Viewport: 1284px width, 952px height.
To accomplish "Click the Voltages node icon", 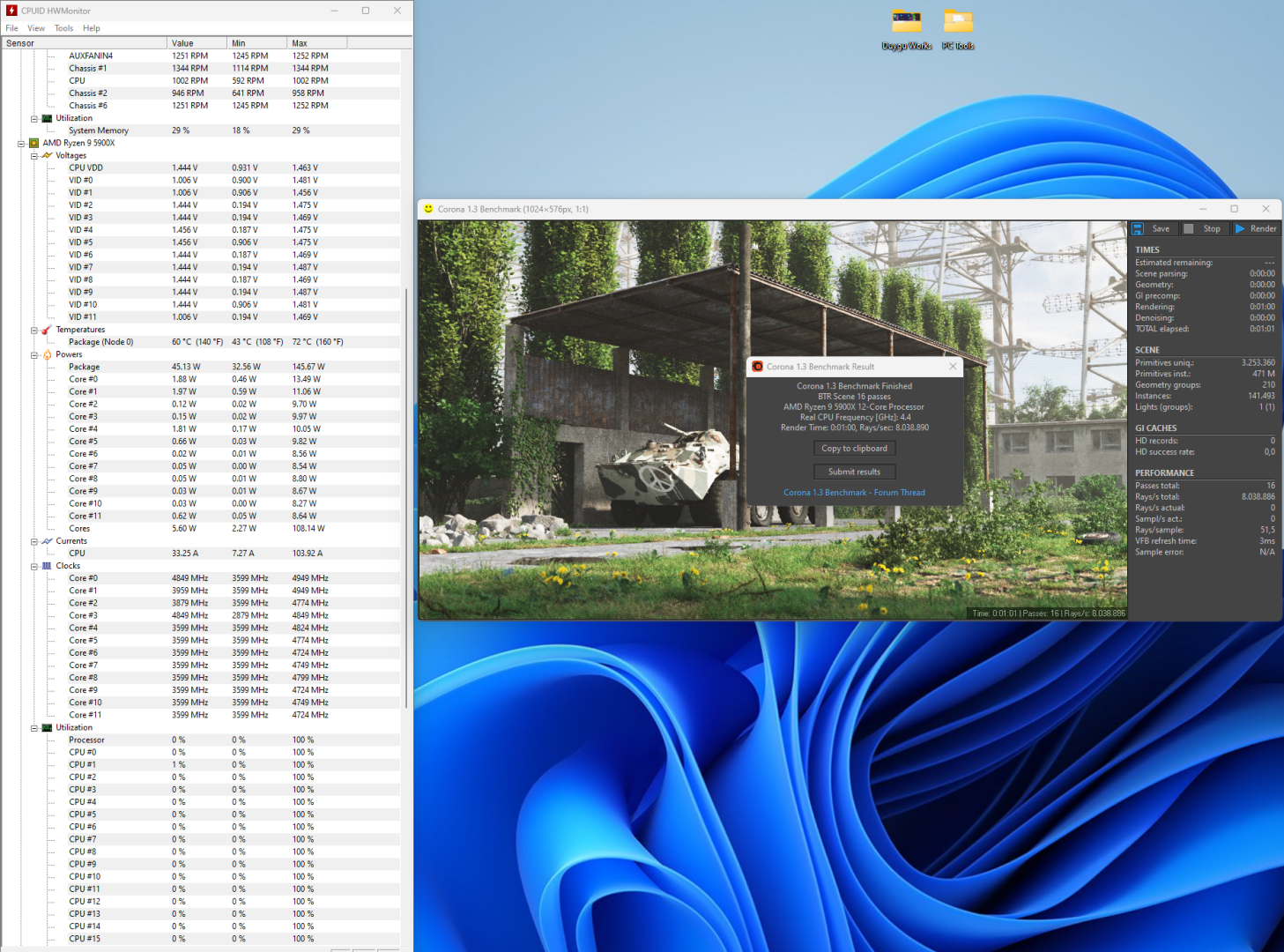I will (47, 155).
